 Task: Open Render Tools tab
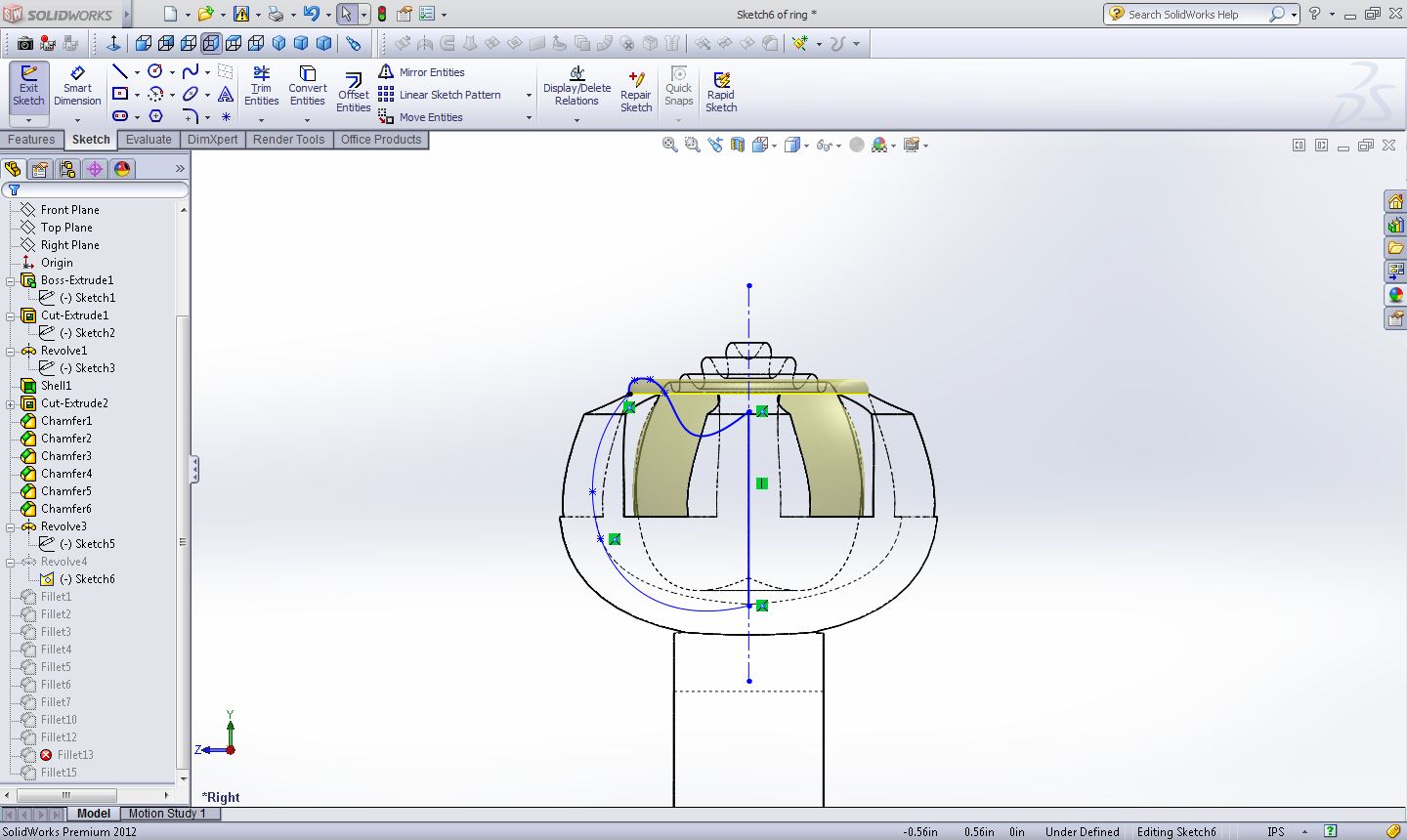click(288, 139)
